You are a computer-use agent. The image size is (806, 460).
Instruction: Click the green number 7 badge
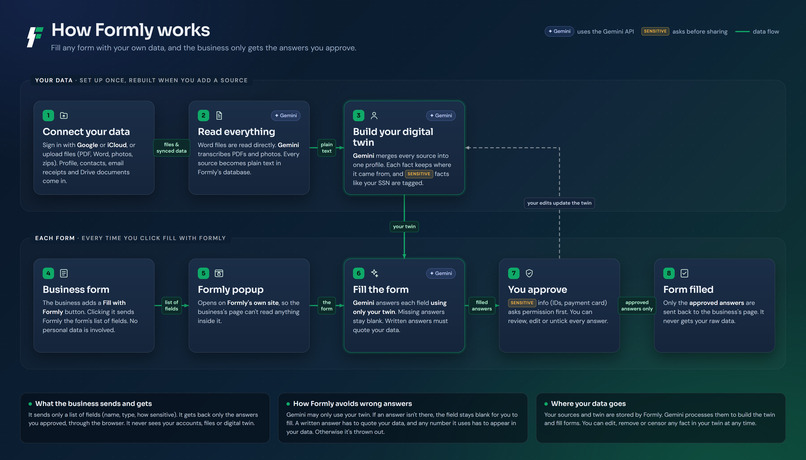pos(514,273)
